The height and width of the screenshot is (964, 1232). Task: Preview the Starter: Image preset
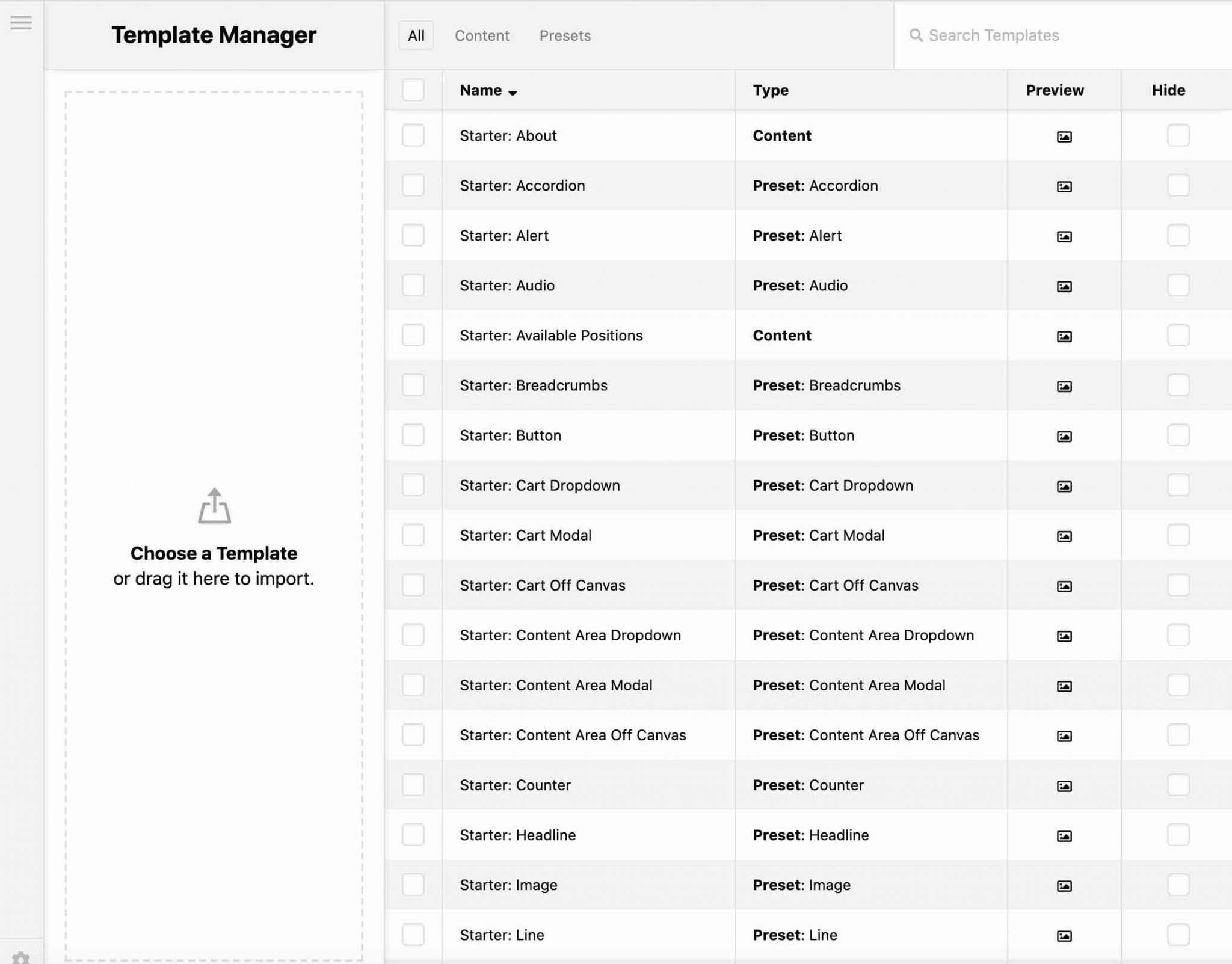click(x=1064, y=885)
